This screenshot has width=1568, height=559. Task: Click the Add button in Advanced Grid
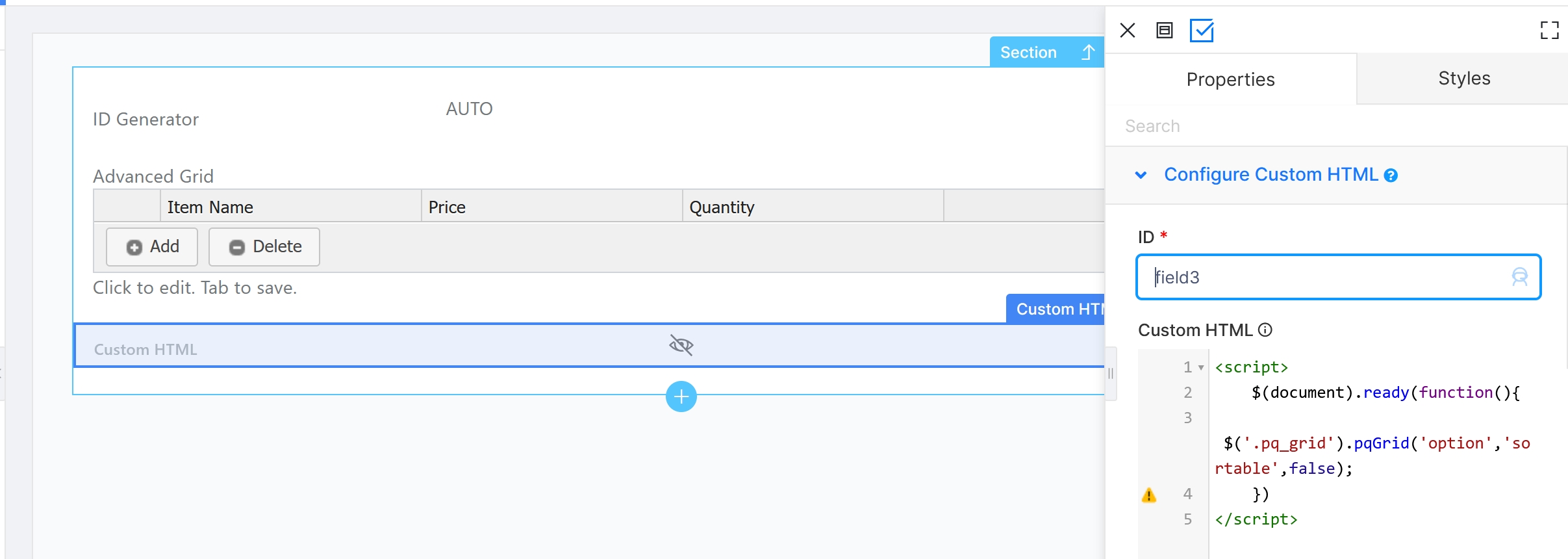pyautogui.click(x=152, y=247)
